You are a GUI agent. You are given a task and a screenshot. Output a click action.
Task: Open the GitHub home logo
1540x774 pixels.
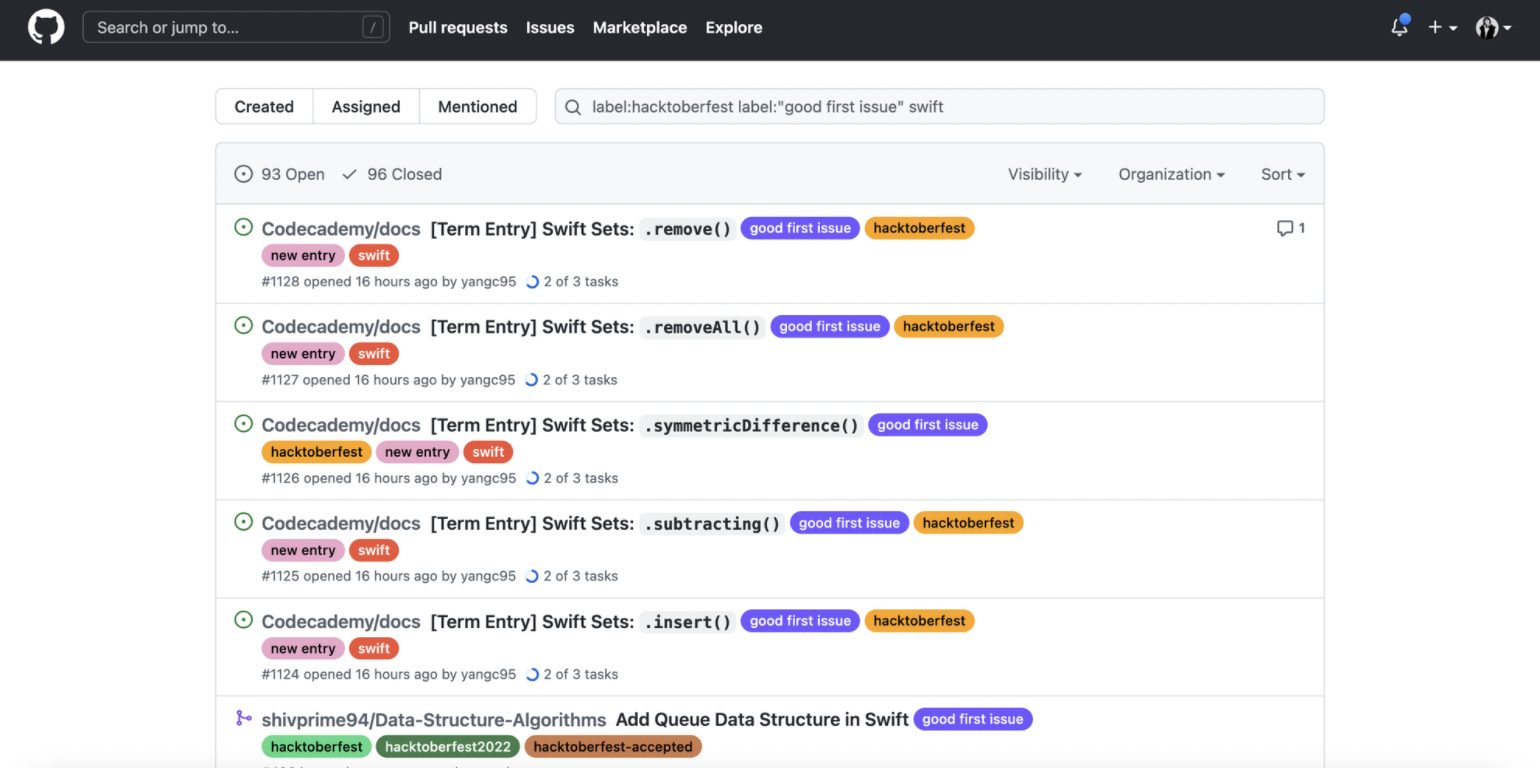coord(46,28)
